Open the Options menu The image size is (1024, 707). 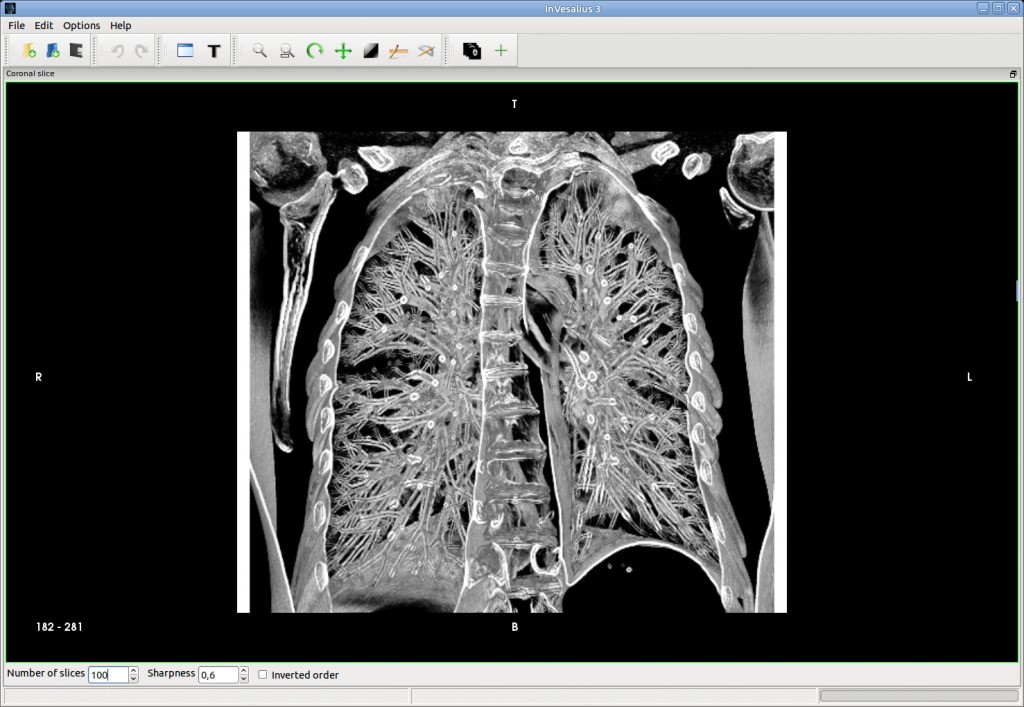81,25
